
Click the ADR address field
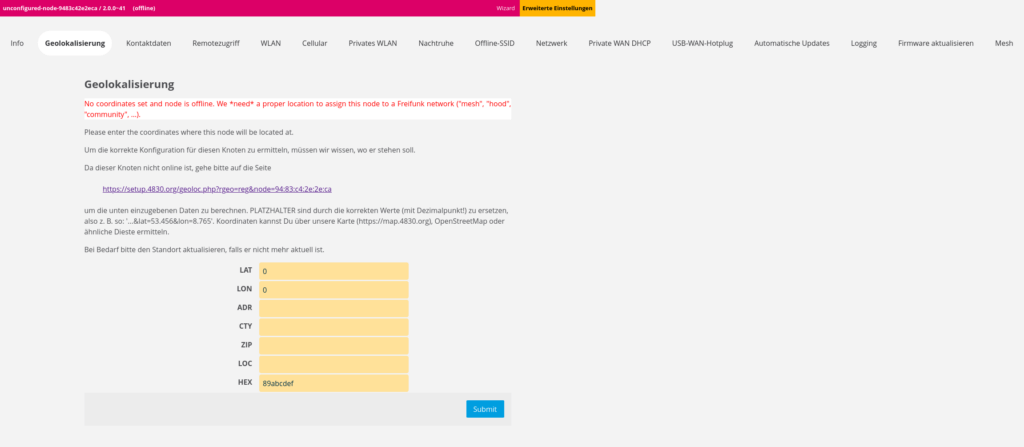[x=333, y=308]
